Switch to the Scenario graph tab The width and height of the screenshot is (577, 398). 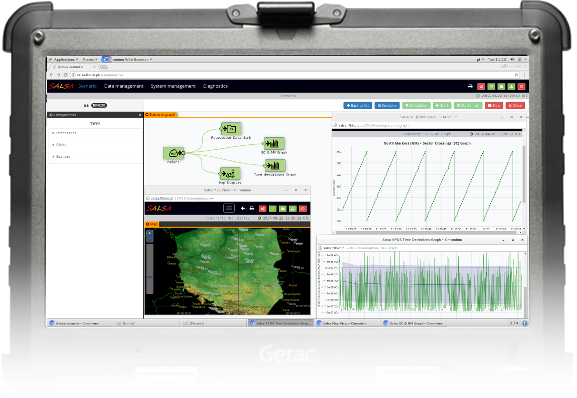(x=161, y=115)
